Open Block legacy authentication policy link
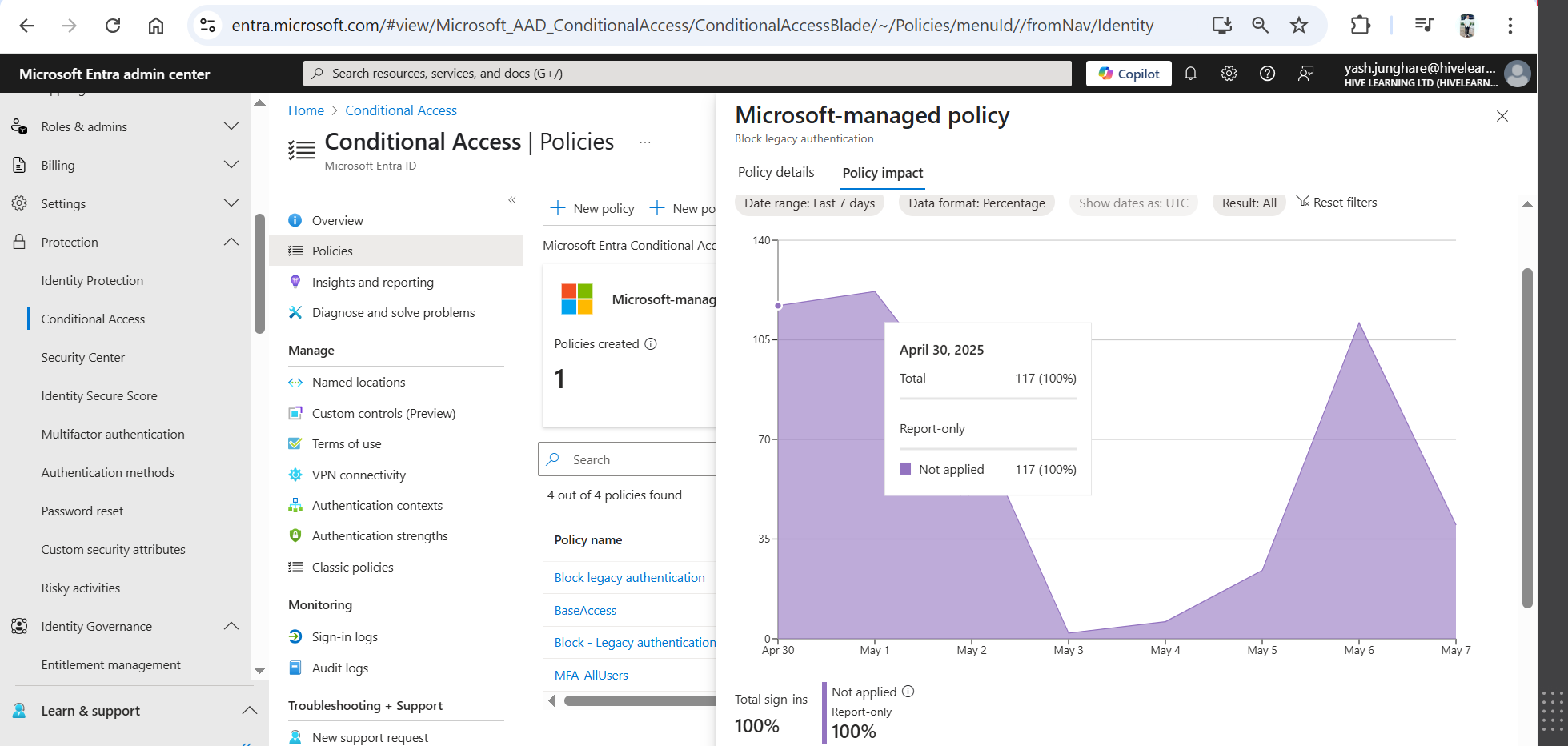This screenshot has height=746, width=1568. click(629, 577)
